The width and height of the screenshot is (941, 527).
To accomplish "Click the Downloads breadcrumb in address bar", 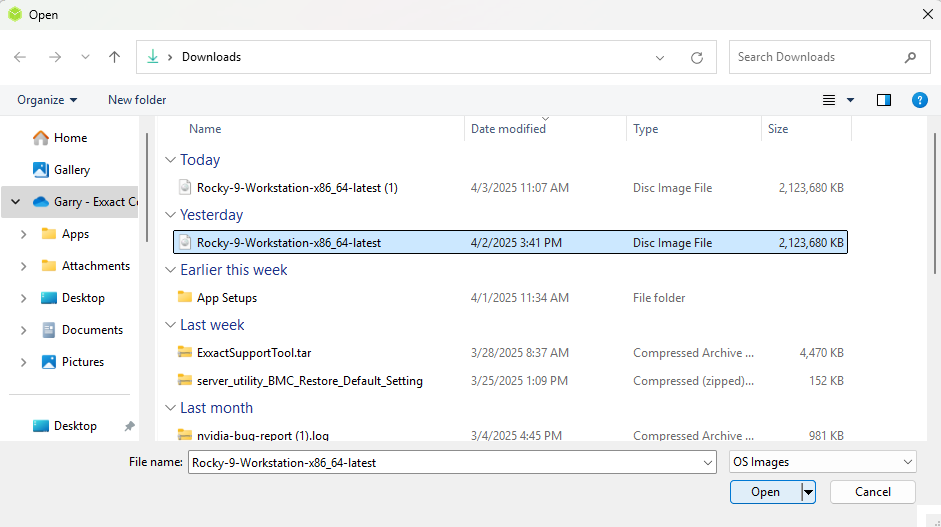I will [211, 57].
